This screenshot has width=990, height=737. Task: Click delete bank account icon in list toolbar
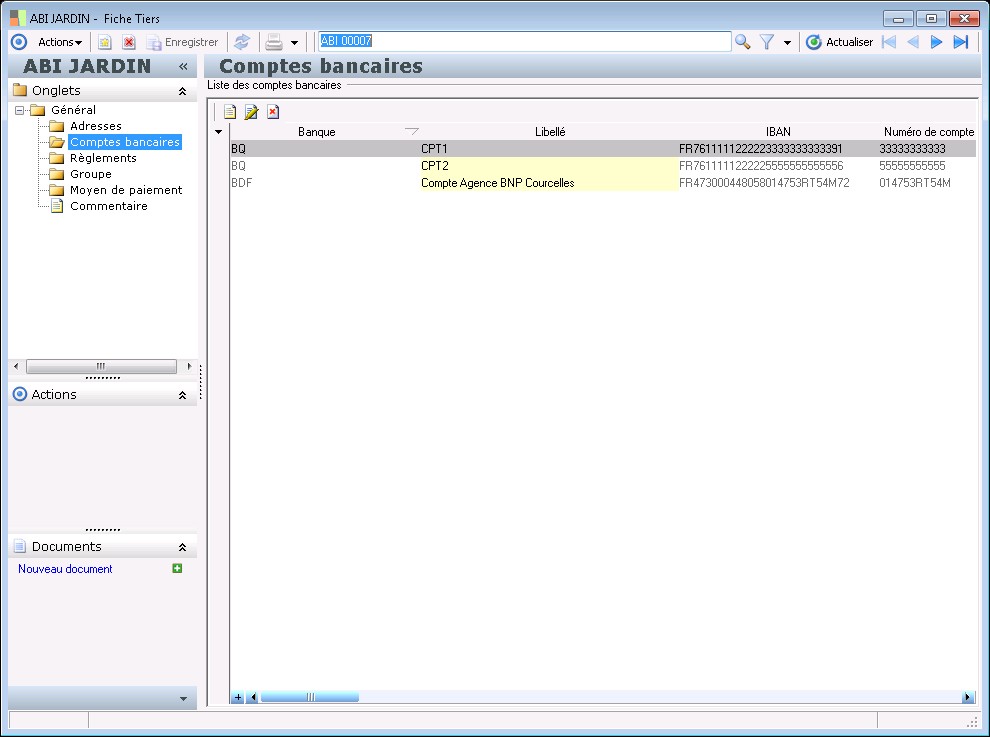(x=273, y=112)
